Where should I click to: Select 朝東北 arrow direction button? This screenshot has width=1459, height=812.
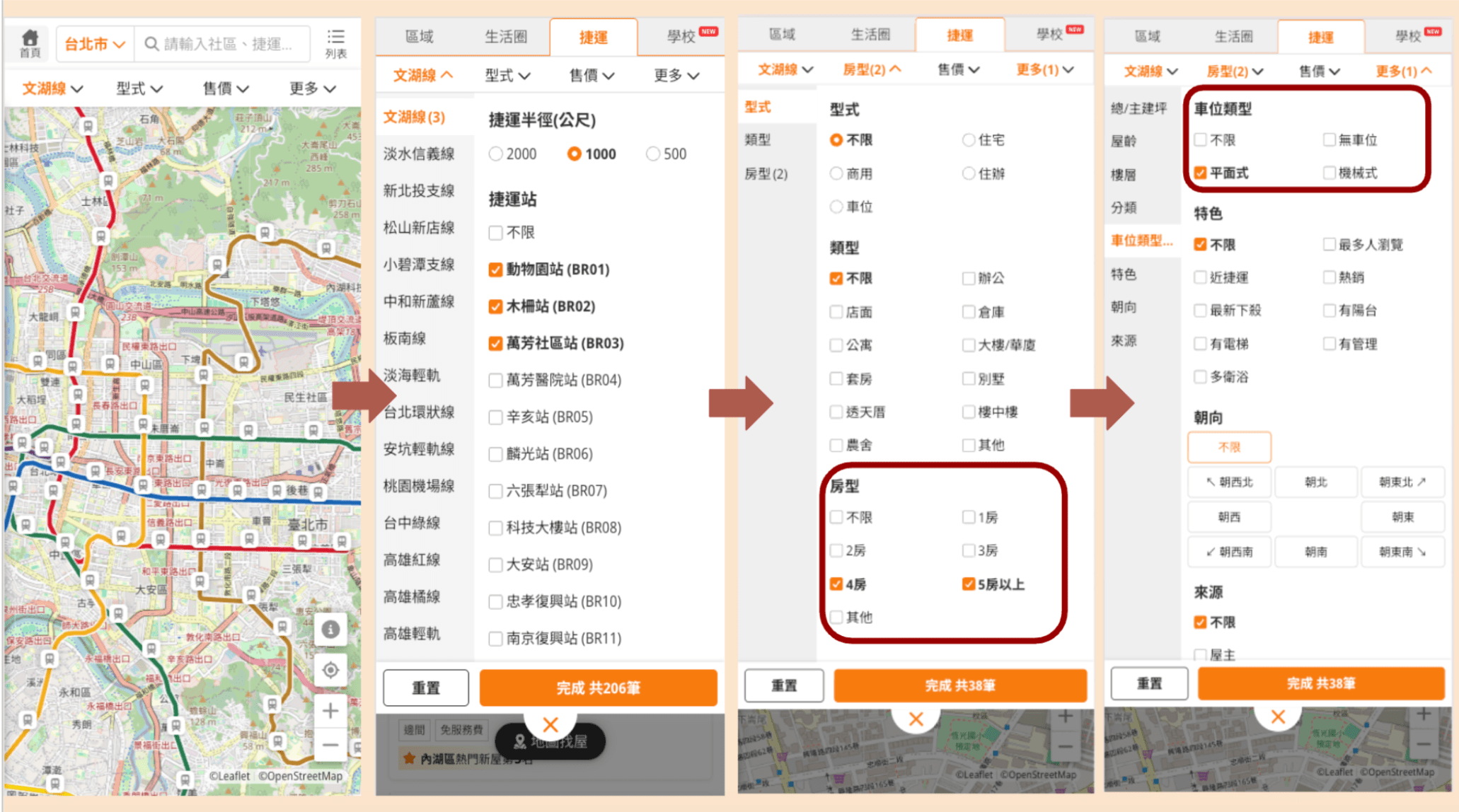tap(1402, 482)
